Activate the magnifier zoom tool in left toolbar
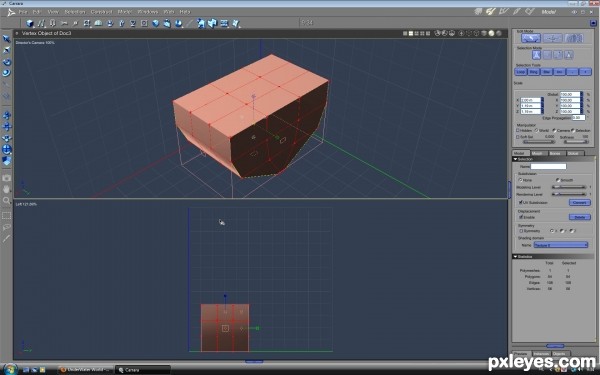Viewport: 600px width, 375px height. [7, 200]
